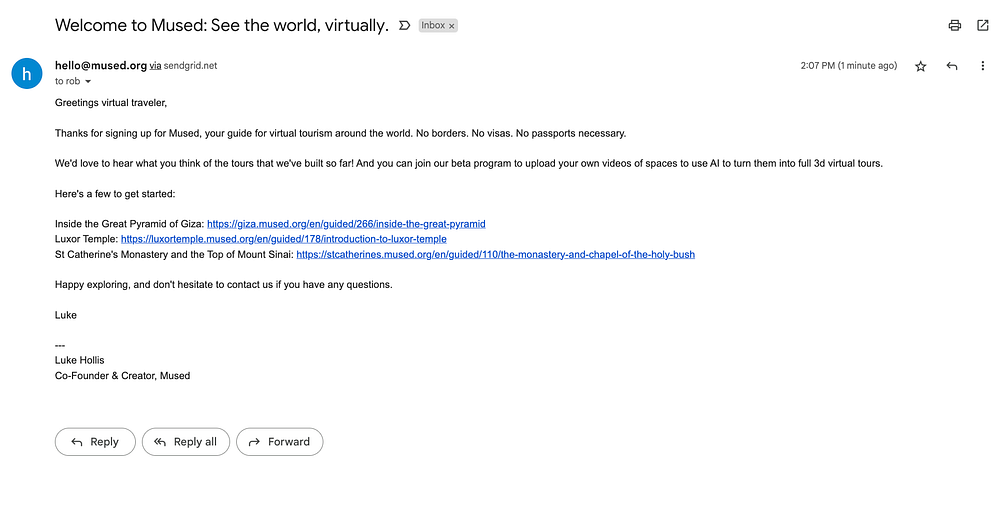Click the sender address hello@mused.org
The height and width of the screenshot is (522, 1000).
pyautogui.click(x=101, y=65)
